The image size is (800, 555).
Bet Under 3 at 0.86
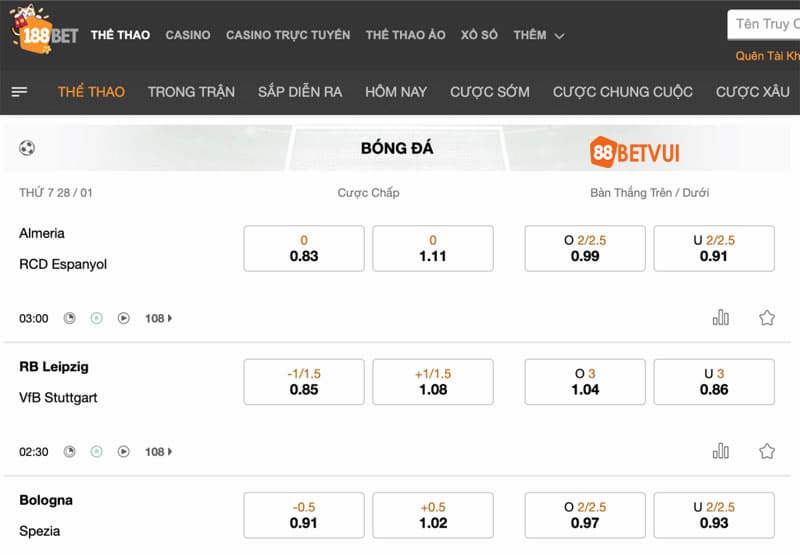click(x=714, y=382)
